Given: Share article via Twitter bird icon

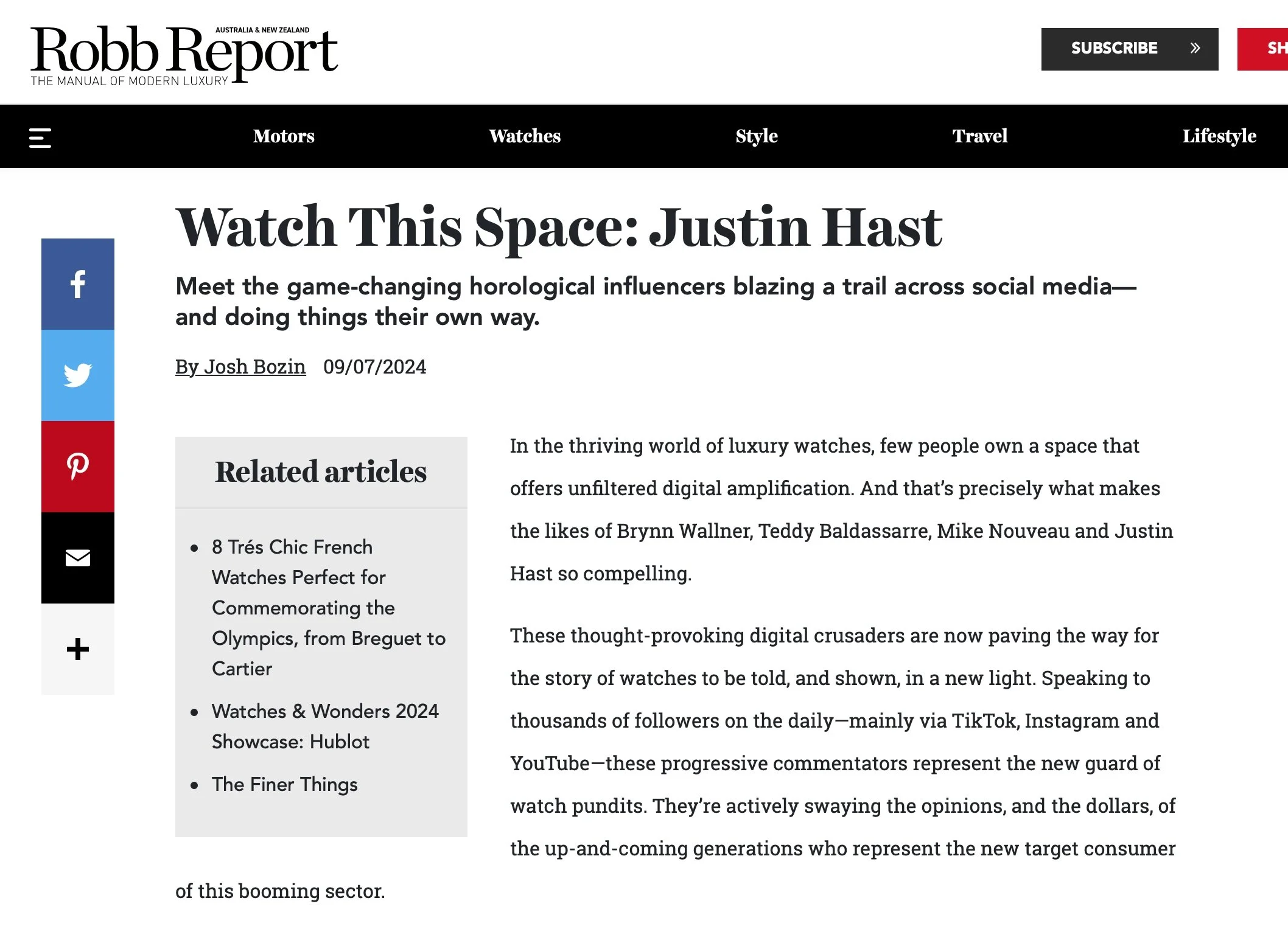Looking at the screenshot, I should coord(77,375).
